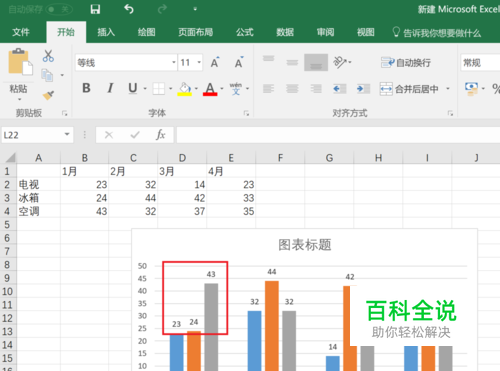Click the Decrease Indent icon
Viewport: 500px width, 371px height.
[339, 89]
